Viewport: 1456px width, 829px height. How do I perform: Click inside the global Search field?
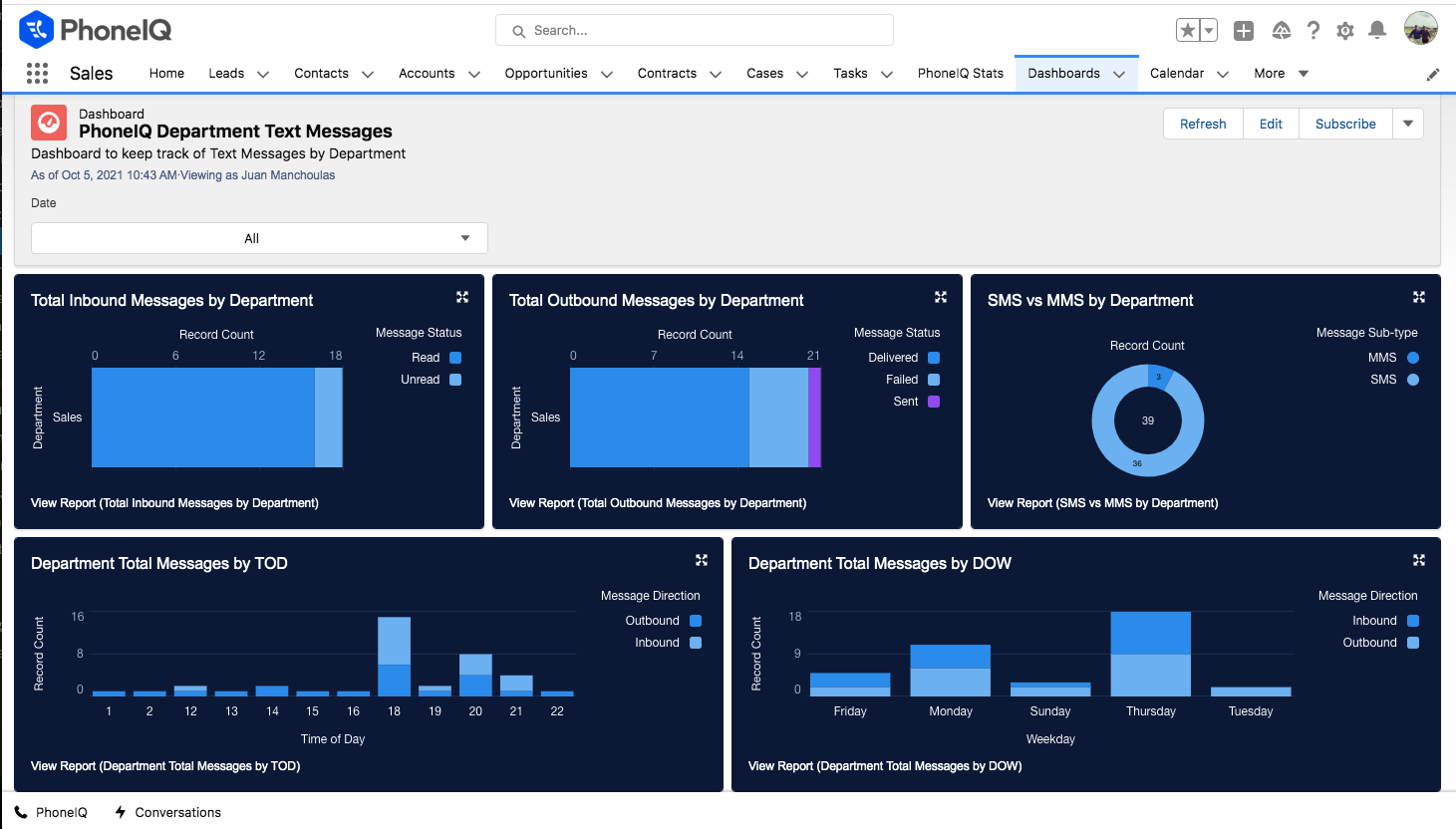(695, 30)
